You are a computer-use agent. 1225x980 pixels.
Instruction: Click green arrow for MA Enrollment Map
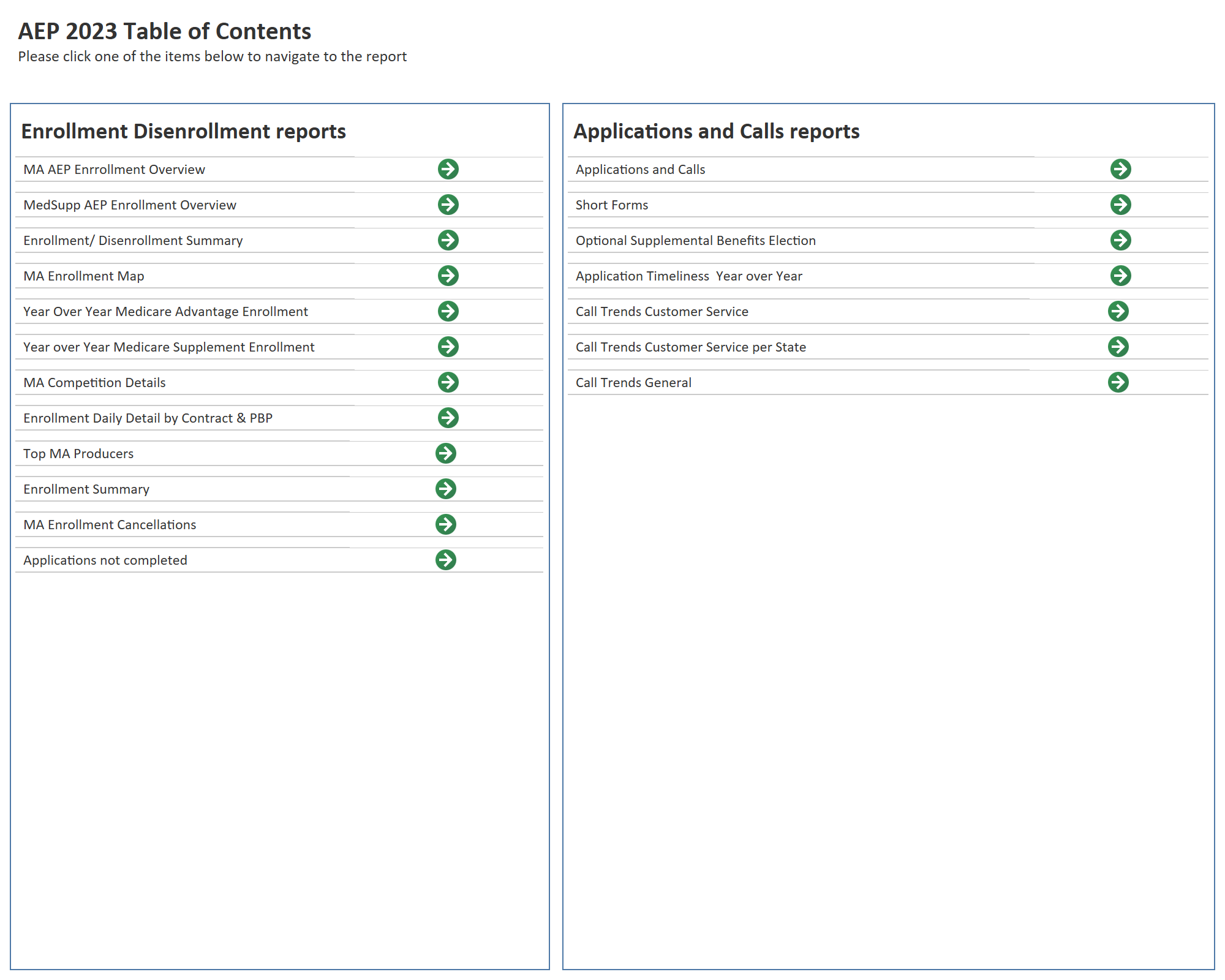448,276
